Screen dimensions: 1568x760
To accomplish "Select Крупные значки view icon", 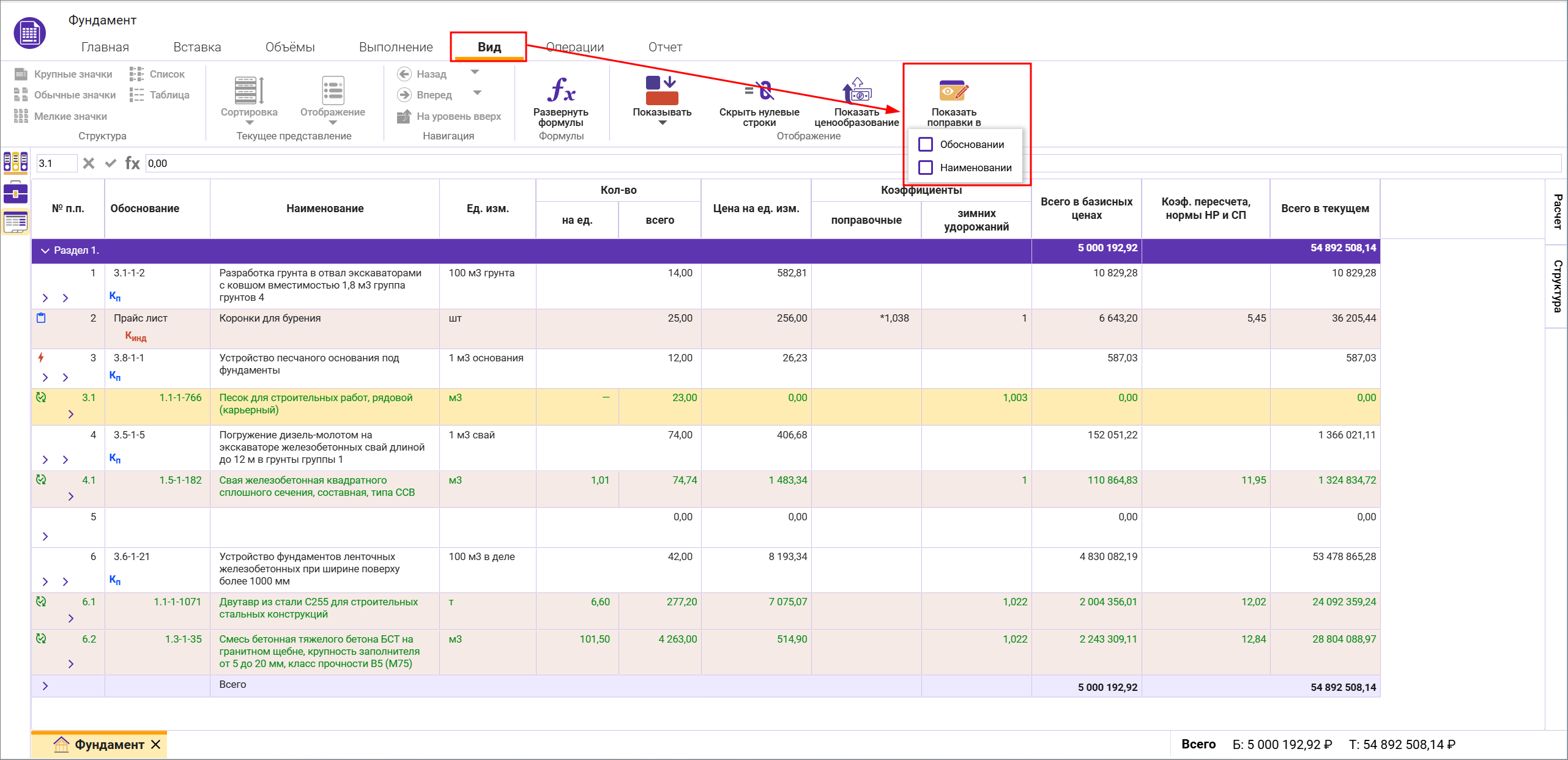I will pyautogui.click(x=21, y=74).
